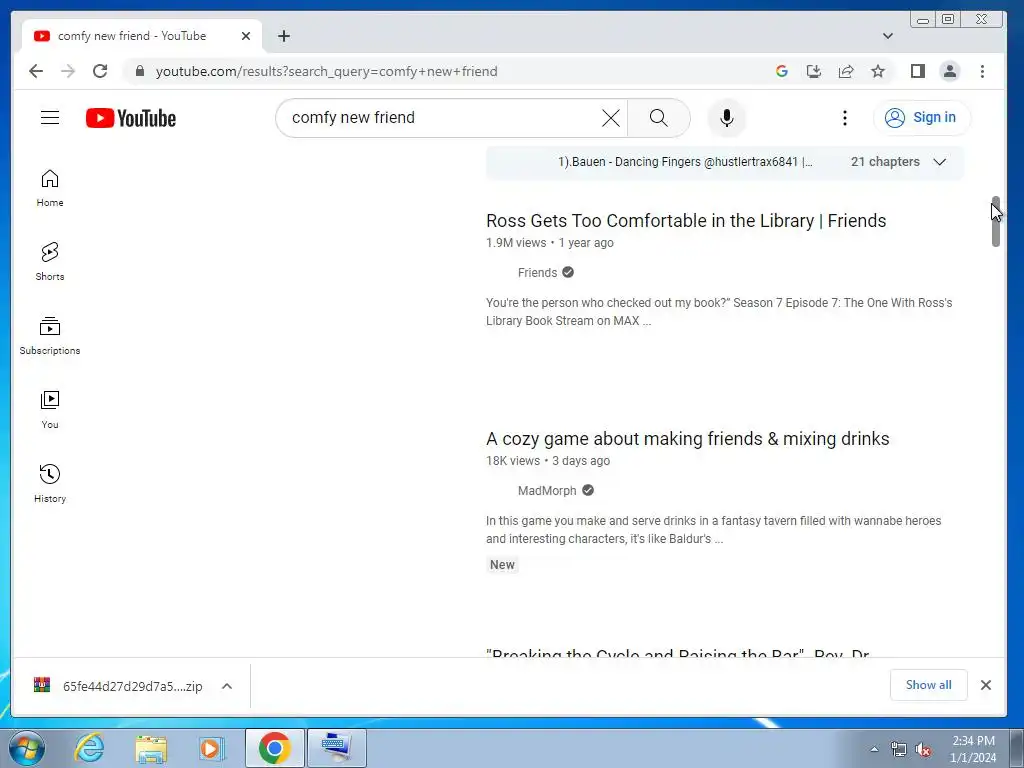Screen dimensions: 1024x768
Task: Open History in the sidebar
Action: [x=50, y=483]
